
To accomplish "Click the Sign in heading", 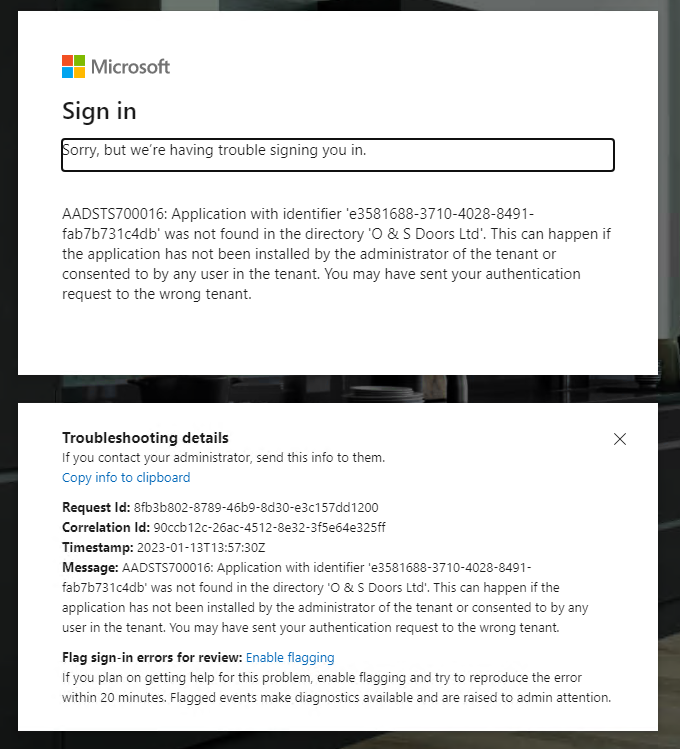I will pos(99,111).
